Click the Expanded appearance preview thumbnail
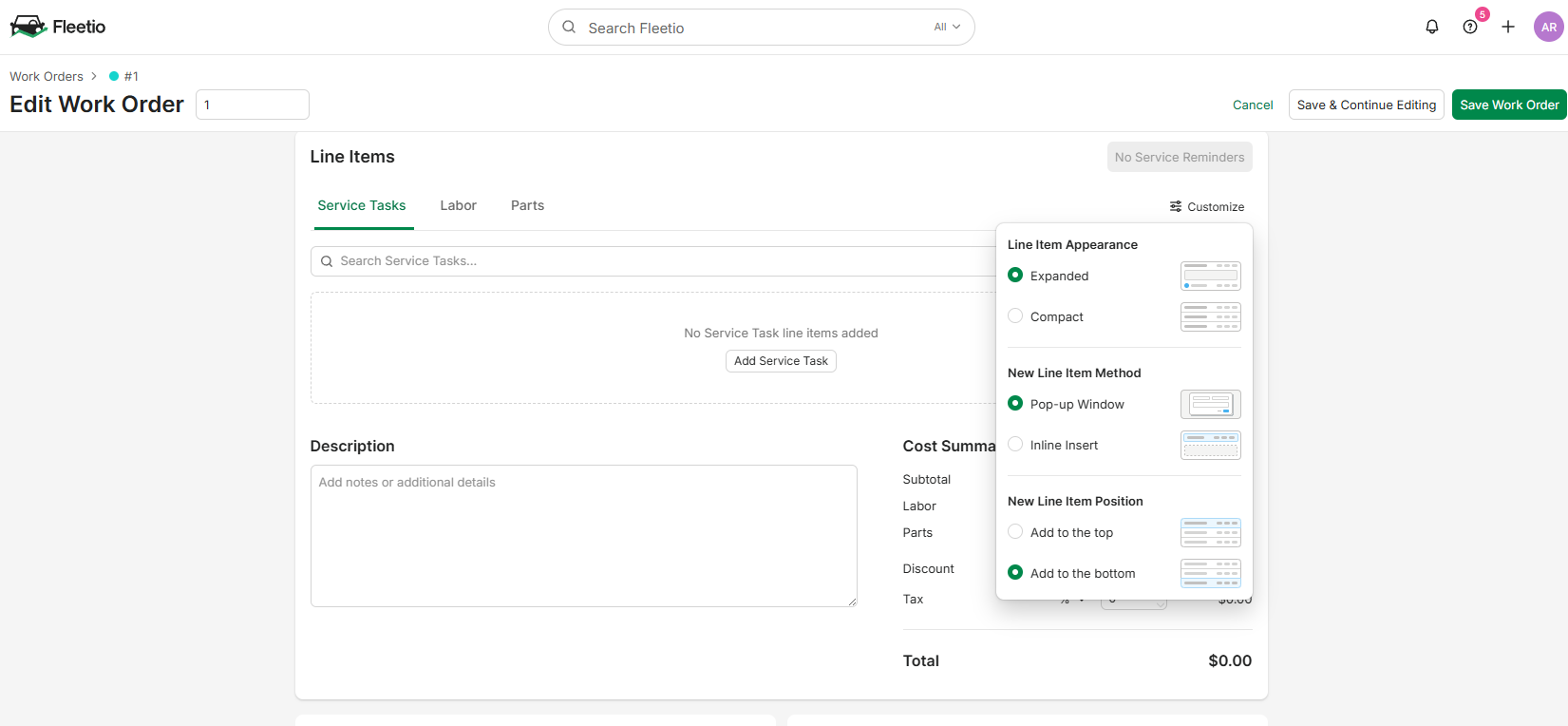 pos(1211,276)
